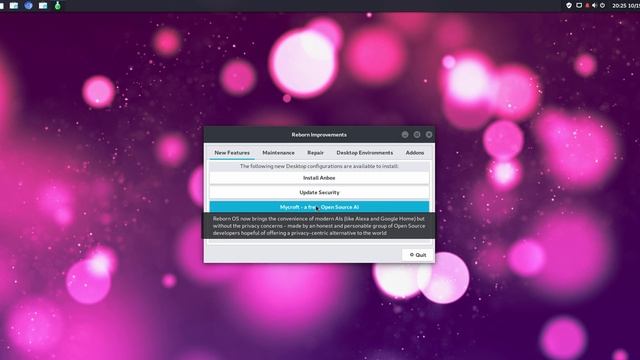Click the Reborn Improvements title text
The image size is (640, 360).
[319, 135]
